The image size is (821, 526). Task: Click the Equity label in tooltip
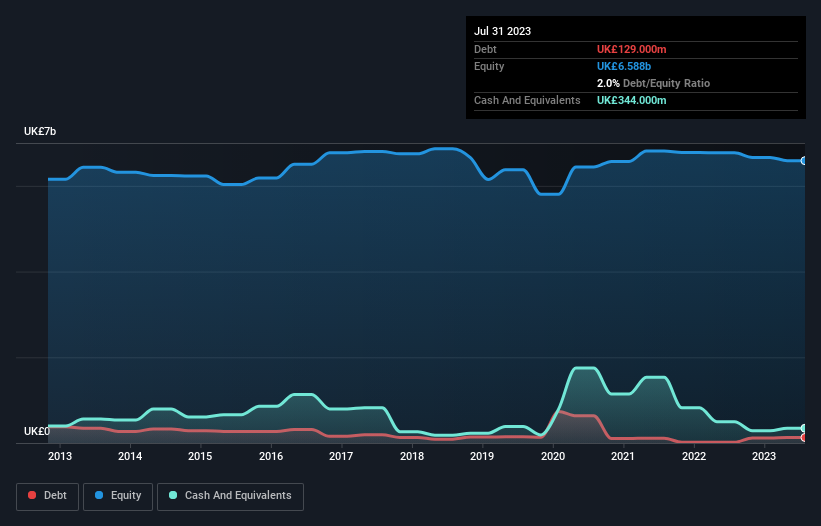coord(489,66)
